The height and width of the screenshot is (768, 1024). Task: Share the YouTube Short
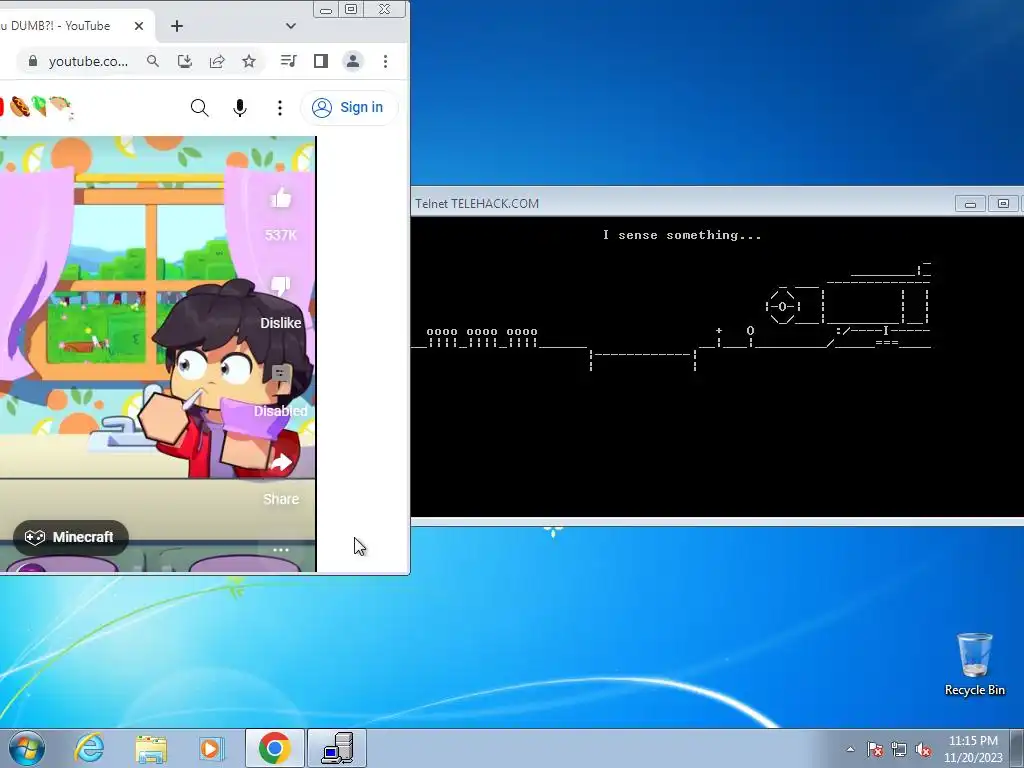[281, 462]
